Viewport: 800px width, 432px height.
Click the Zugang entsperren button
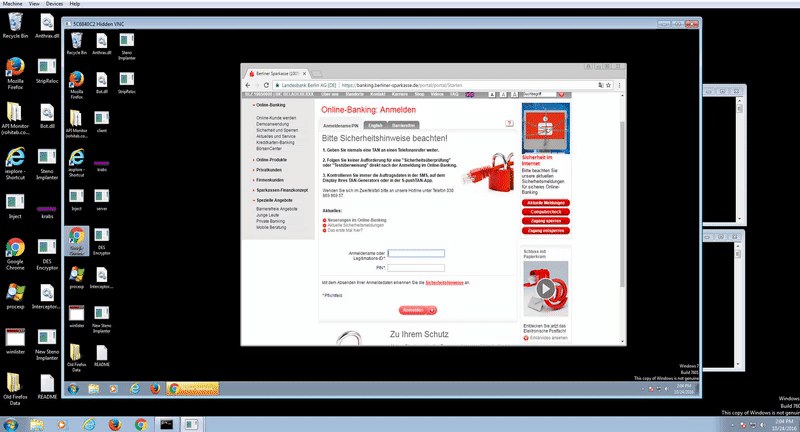point(545,231)
